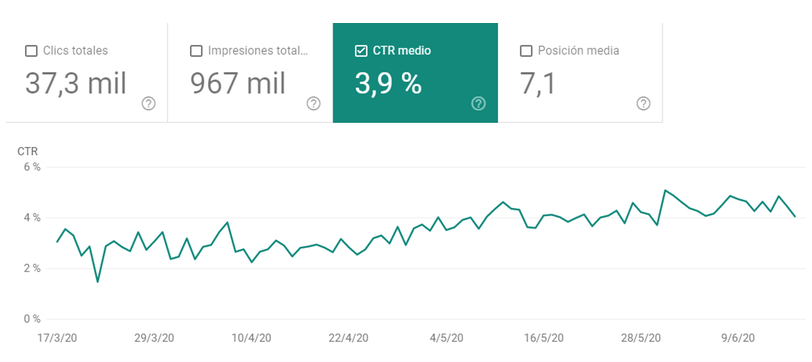This screenshot has height=362, width=812.
Task: Open help icon on CTR medio card
Action: [478, 104]
